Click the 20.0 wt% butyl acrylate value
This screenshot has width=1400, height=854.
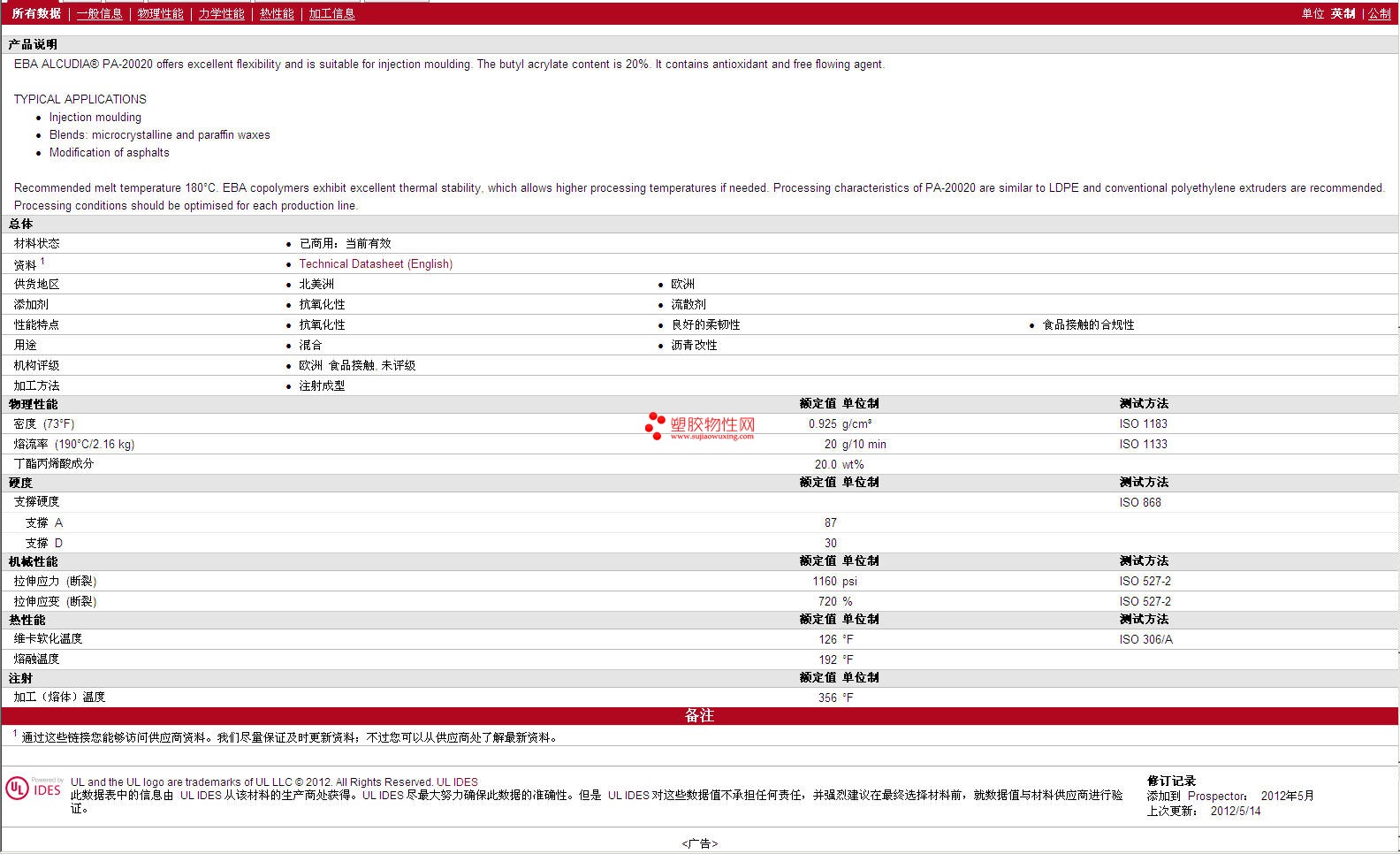click(839, 464)
